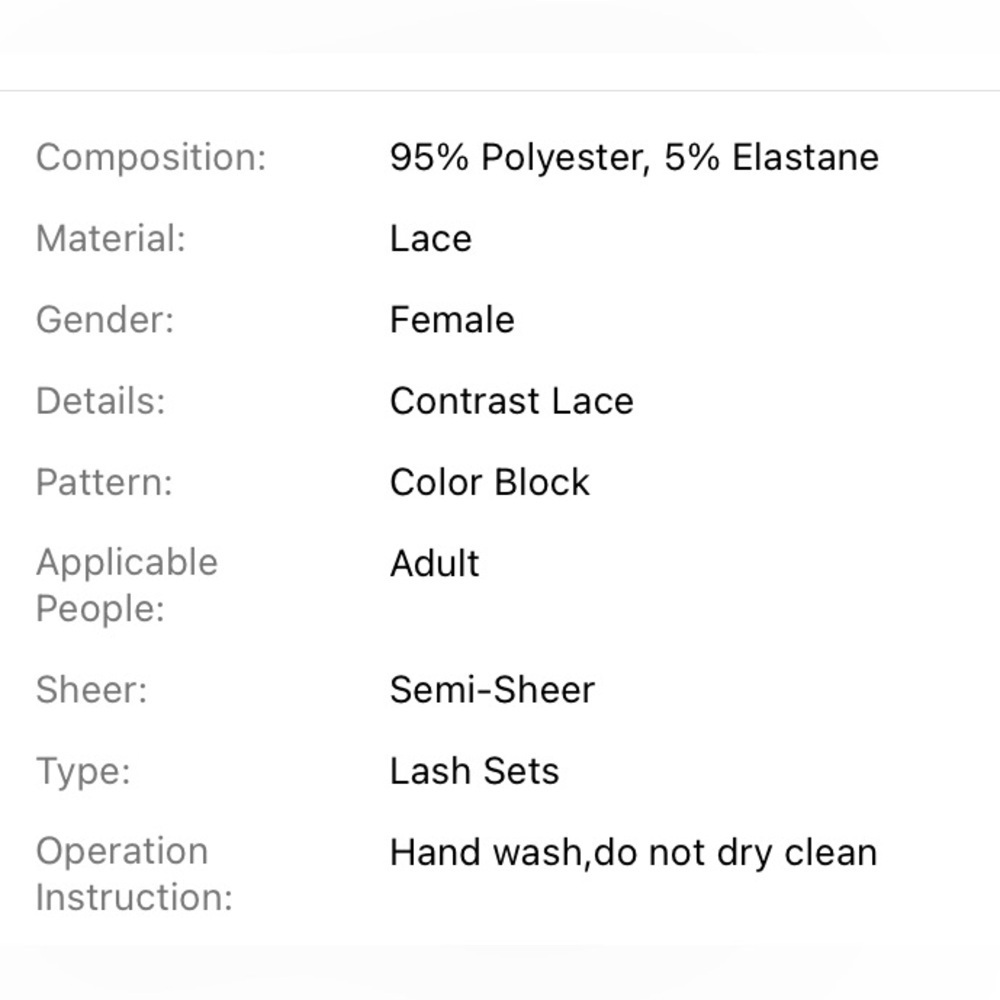Click the Pattern label
The width and height of the screenshot is (1000, 1000).
click(x=105, y=482)
